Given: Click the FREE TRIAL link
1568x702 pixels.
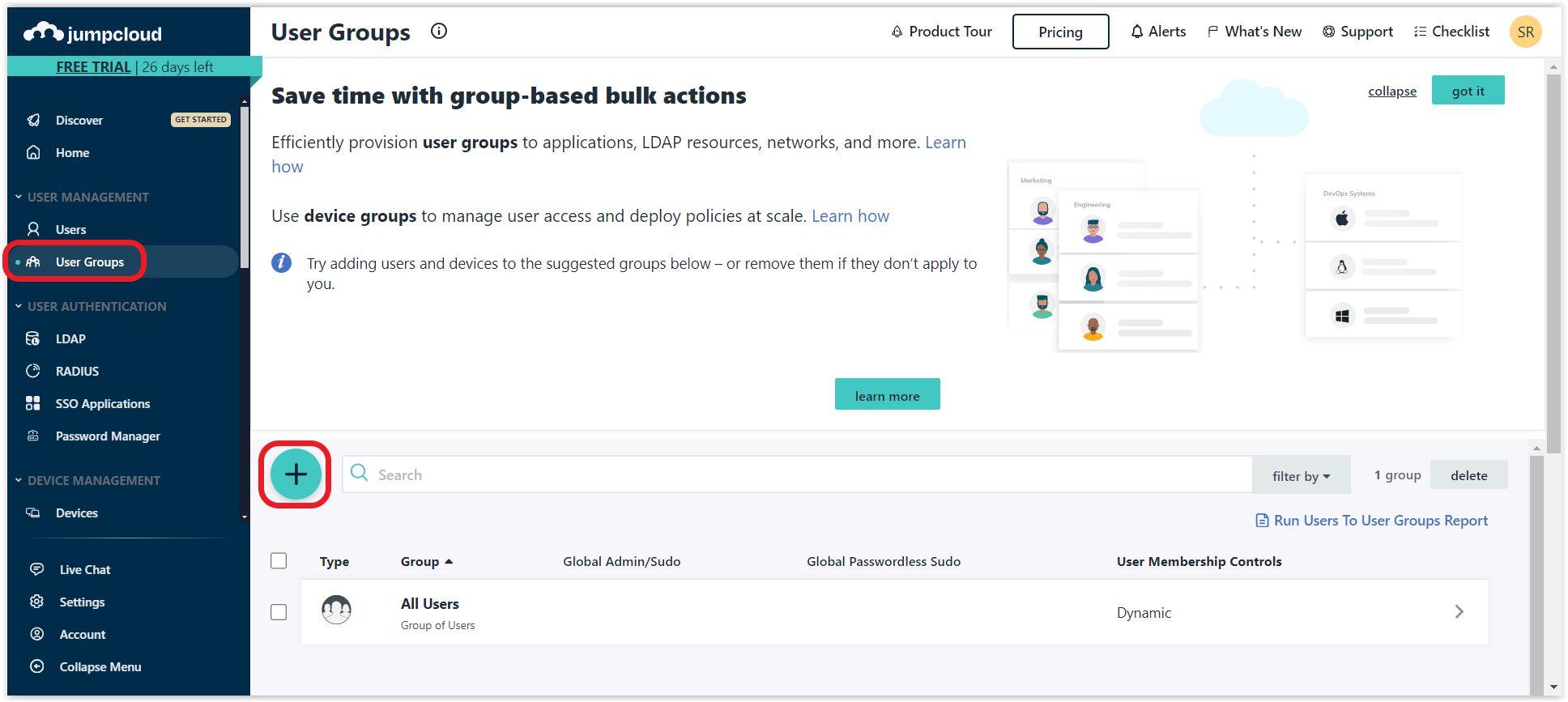Looking at the screenshot, I should point(93,66).
